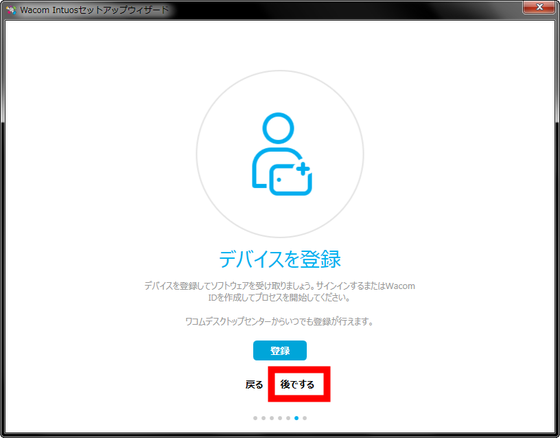Click the ワコムデスクトップセンター note text
Image resolution: width=560 pixels, height=438 pixels.
pyautogui.click(x=279, y=322)
